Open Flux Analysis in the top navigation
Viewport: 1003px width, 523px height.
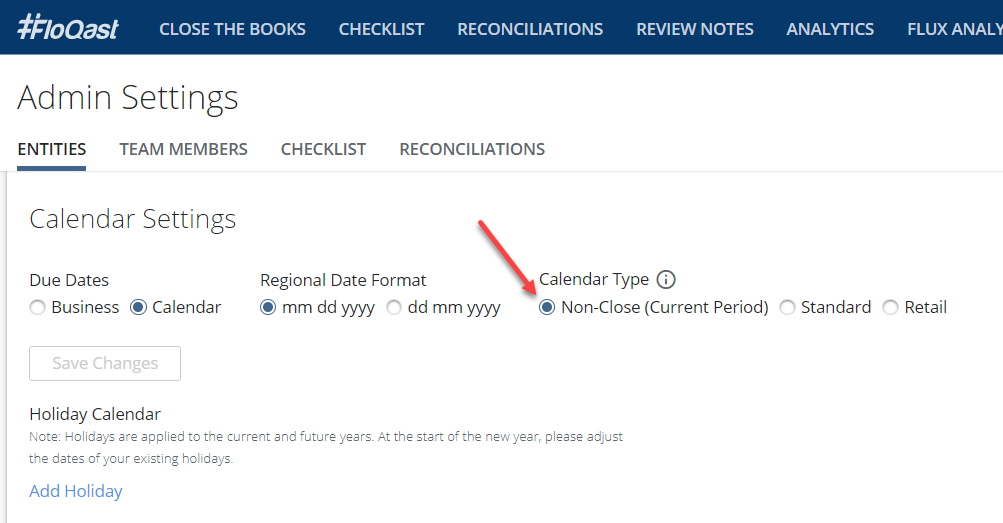[954, 29]
